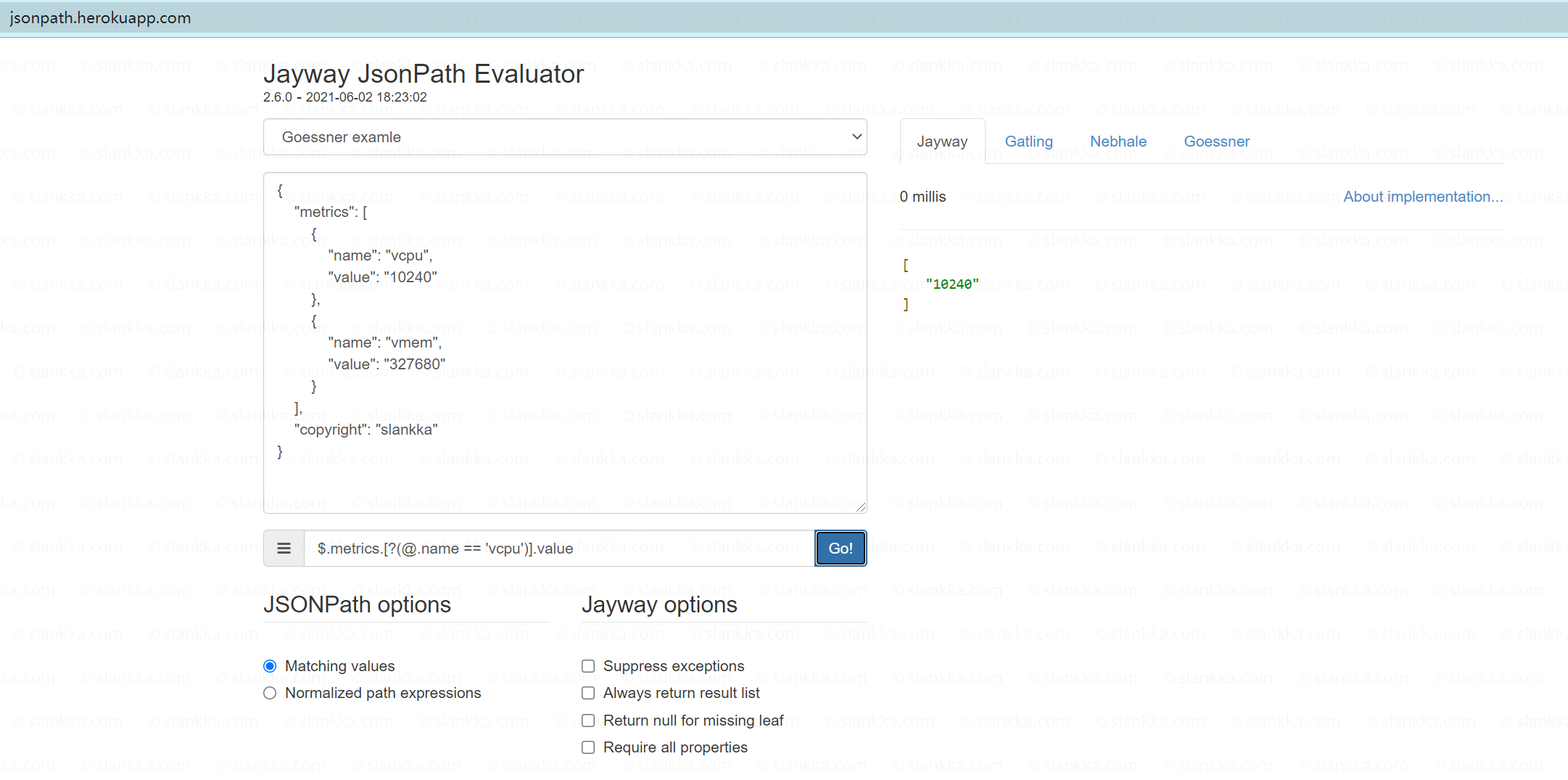Click inside the JSON text area

tap(565, 342)
